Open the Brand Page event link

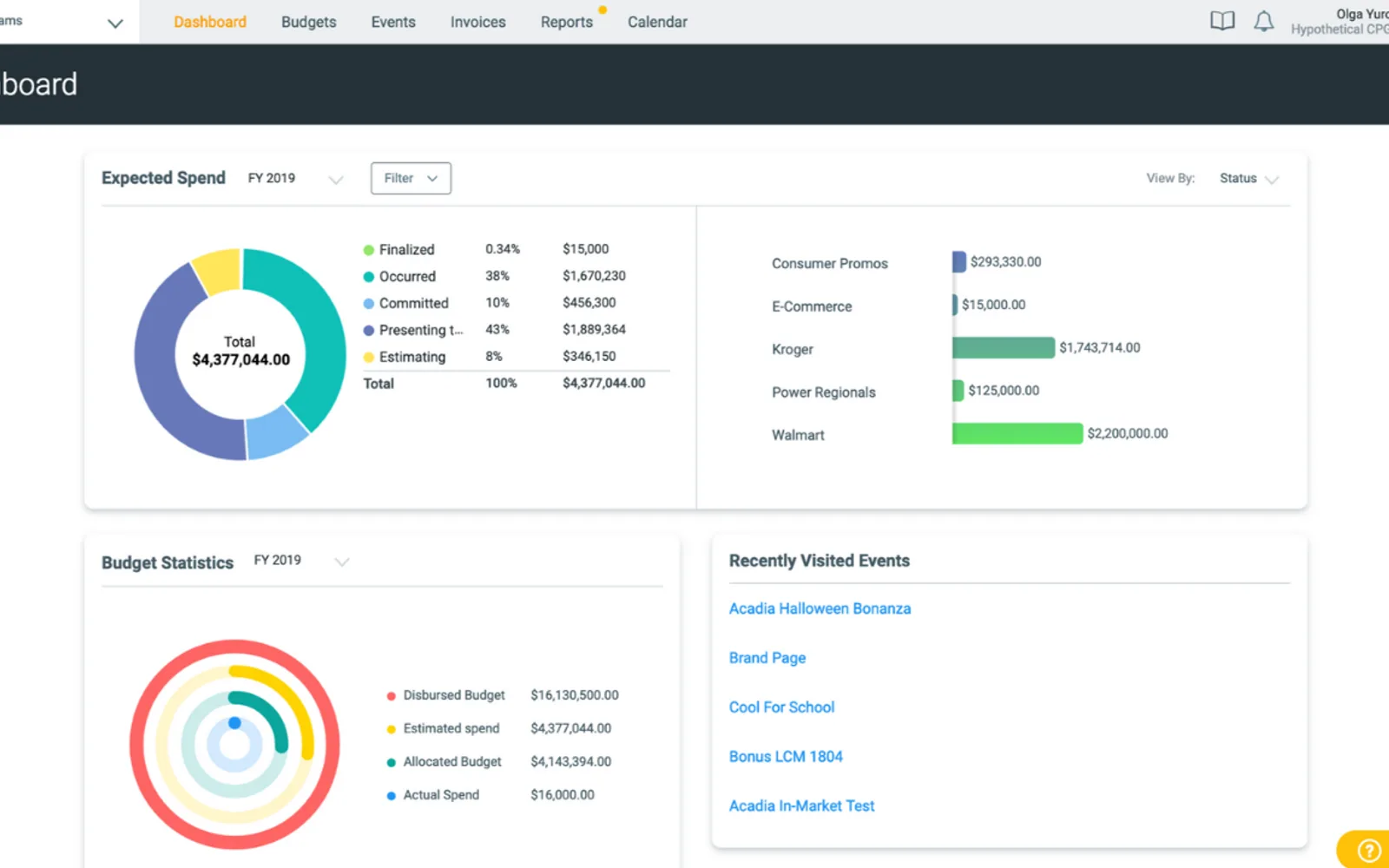[x=767, y=658]
